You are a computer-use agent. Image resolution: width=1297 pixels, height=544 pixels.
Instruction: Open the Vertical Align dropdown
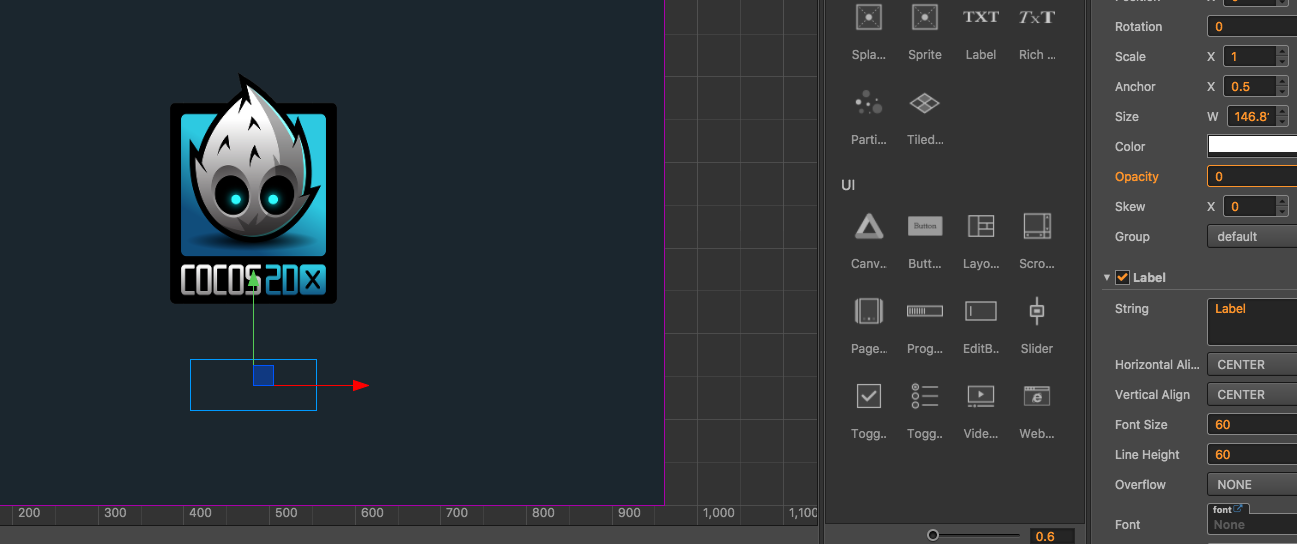1252,395
